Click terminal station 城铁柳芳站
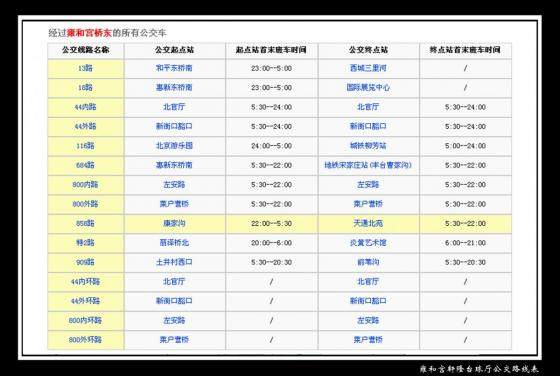This screenshot has height=376, width=560. (x=368, y=146)
